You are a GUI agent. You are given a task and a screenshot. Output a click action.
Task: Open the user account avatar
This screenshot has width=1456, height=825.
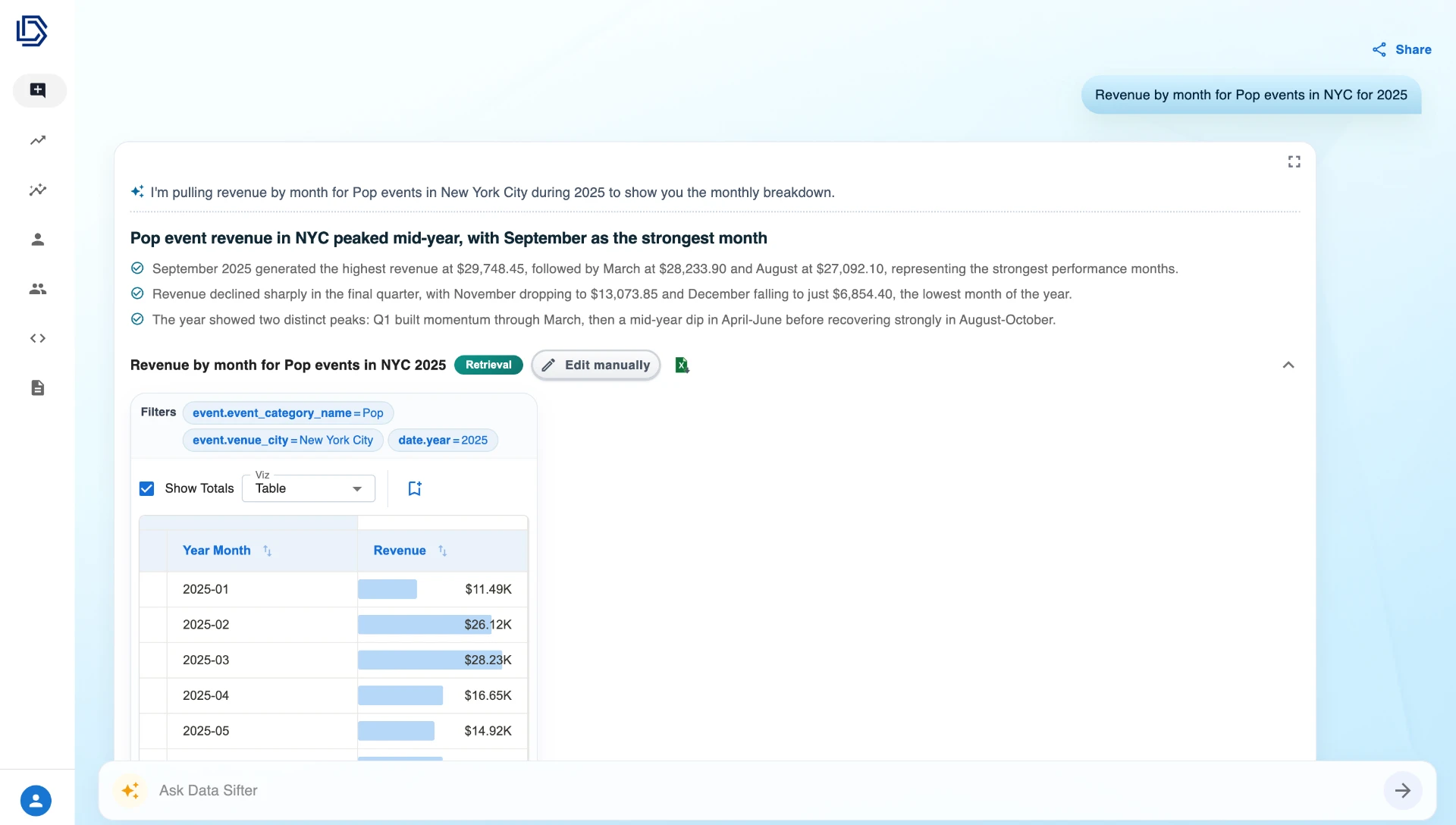click(x=36, y=801)
